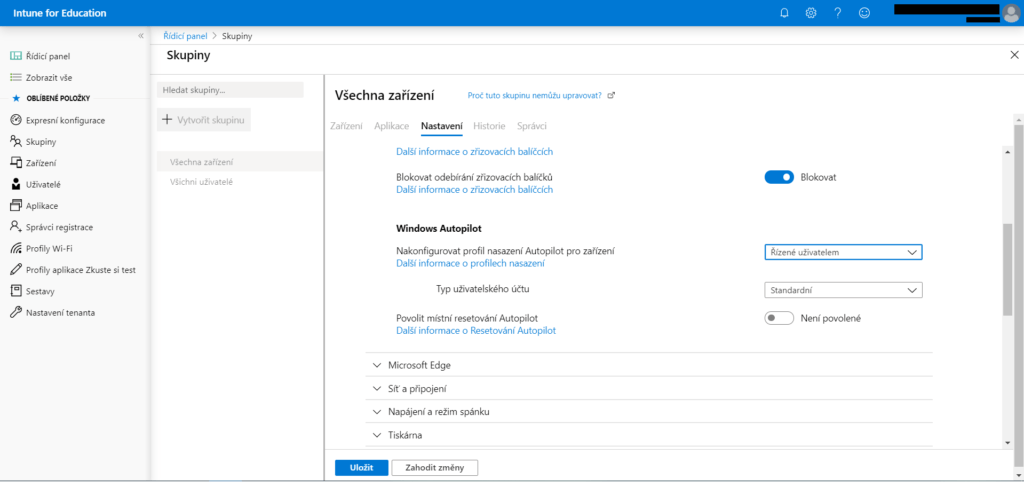Click the Hledat skupiny search field
This screenshot has height=502, width=1024.
tap(230, 90)
